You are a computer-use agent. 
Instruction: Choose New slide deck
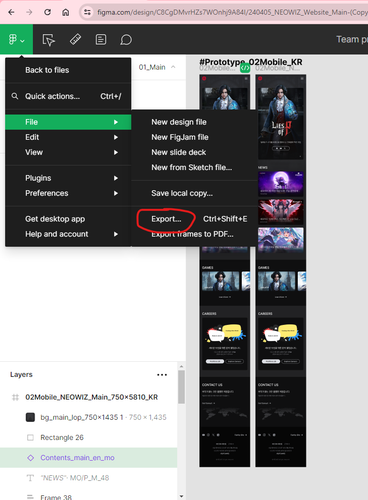click(194, 152)
